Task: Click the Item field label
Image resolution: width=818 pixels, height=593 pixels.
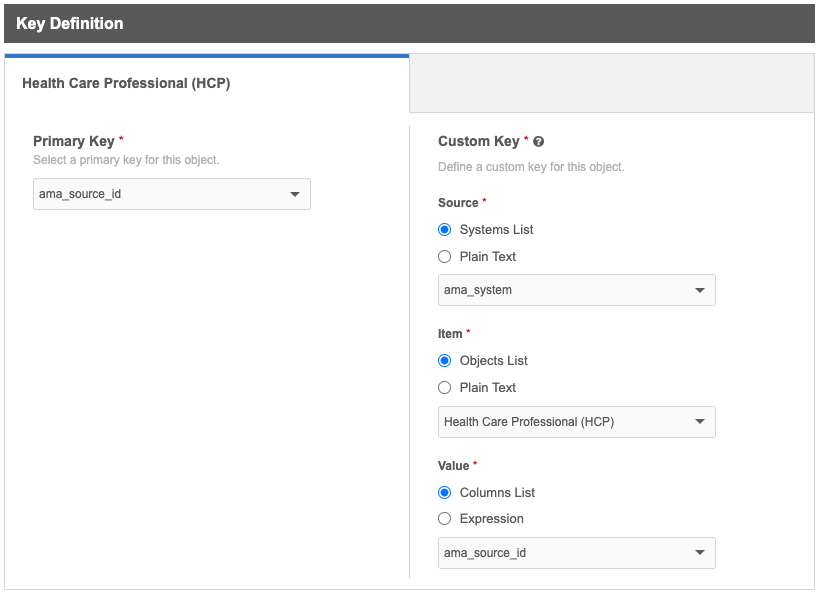Action: (450, 334)
